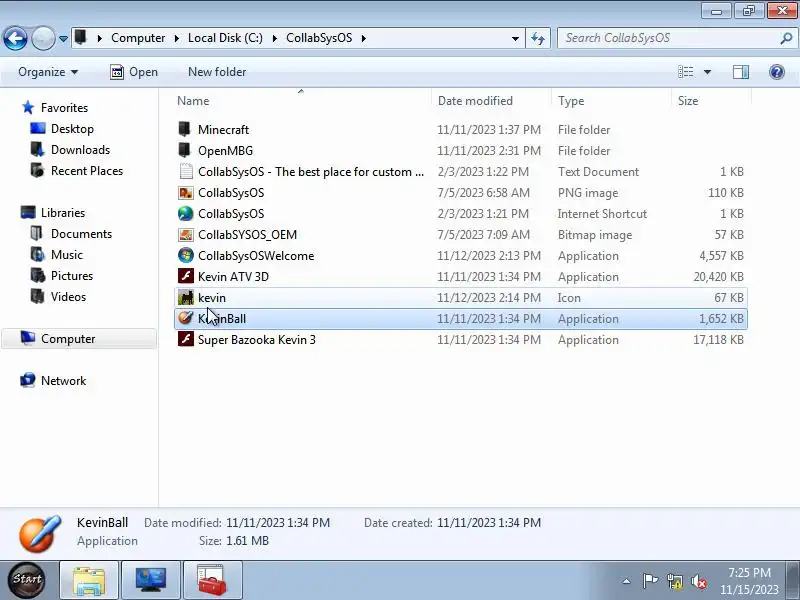Sort by the Name column header
800x600 pixels.
(x=193, y=101)
